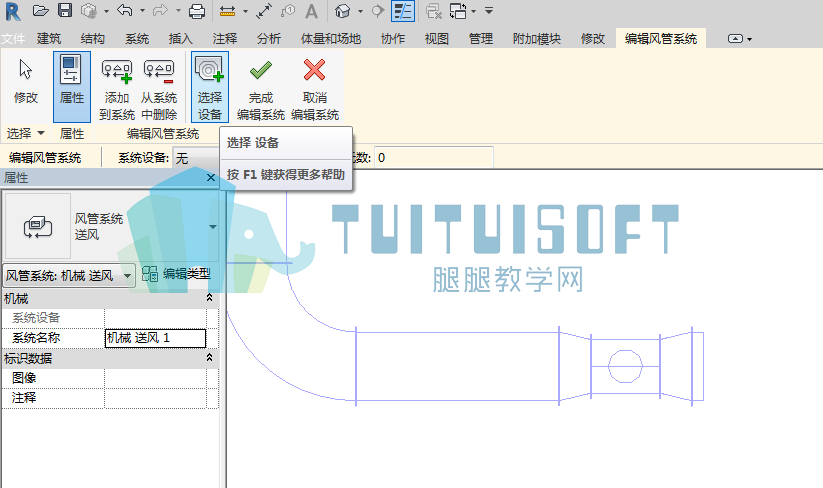Open the 视图 ribbon tab

[x=437, y=39]
